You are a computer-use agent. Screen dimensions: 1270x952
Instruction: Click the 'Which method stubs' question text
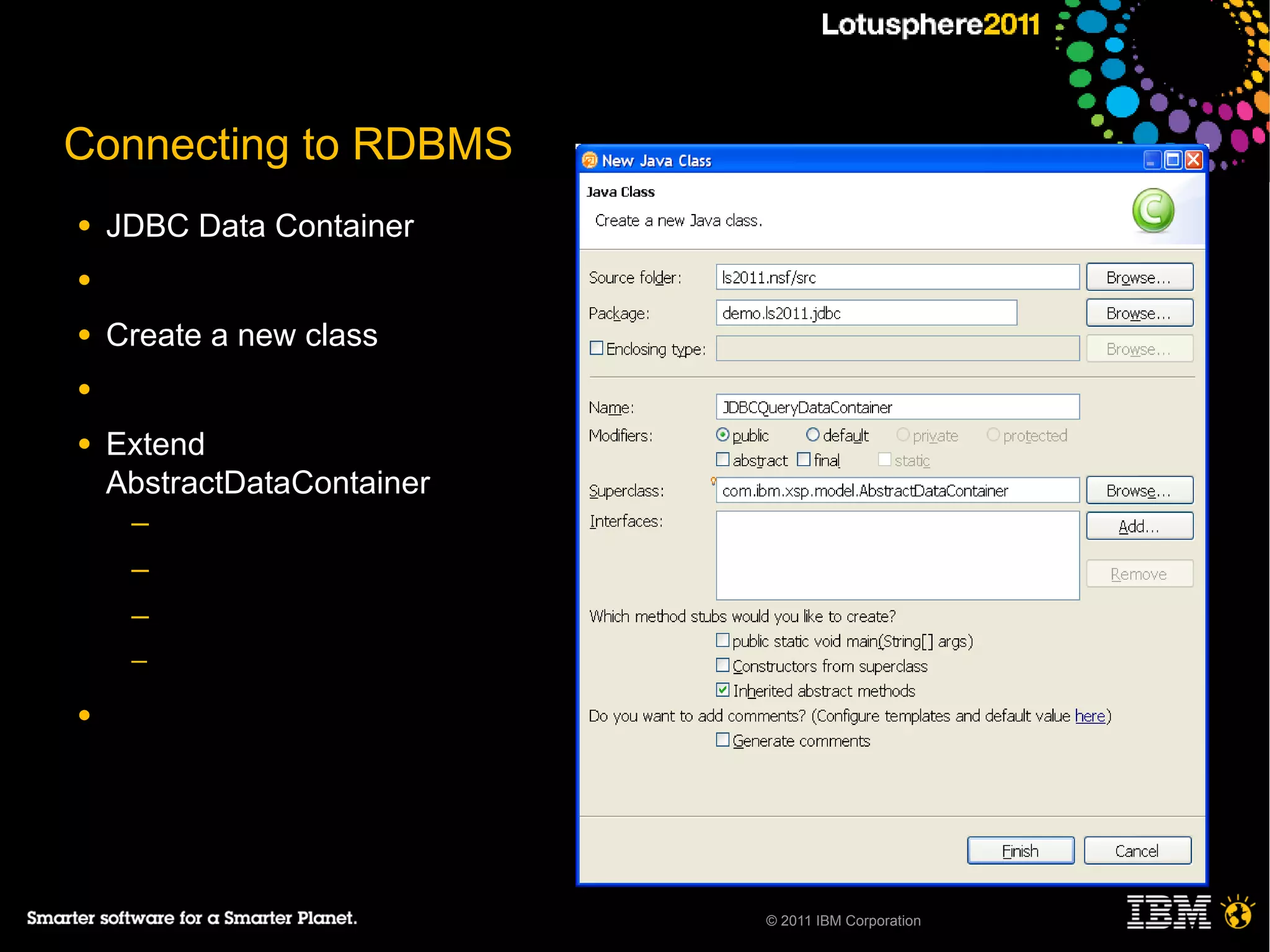click(742, 616)
